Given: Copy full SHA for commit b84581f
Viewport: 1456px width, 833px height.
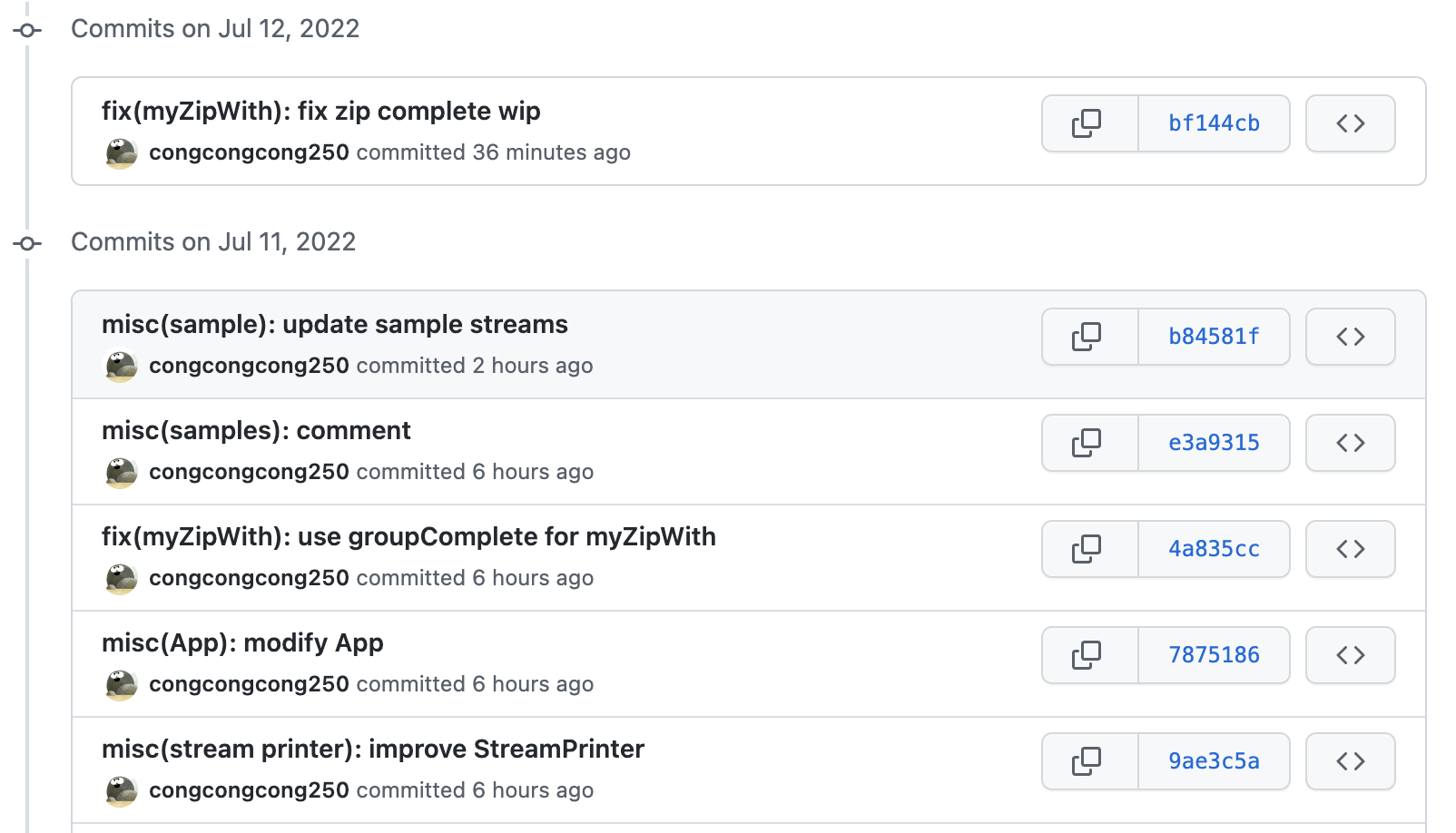Looking at the screenshot, I should 1087,337.
